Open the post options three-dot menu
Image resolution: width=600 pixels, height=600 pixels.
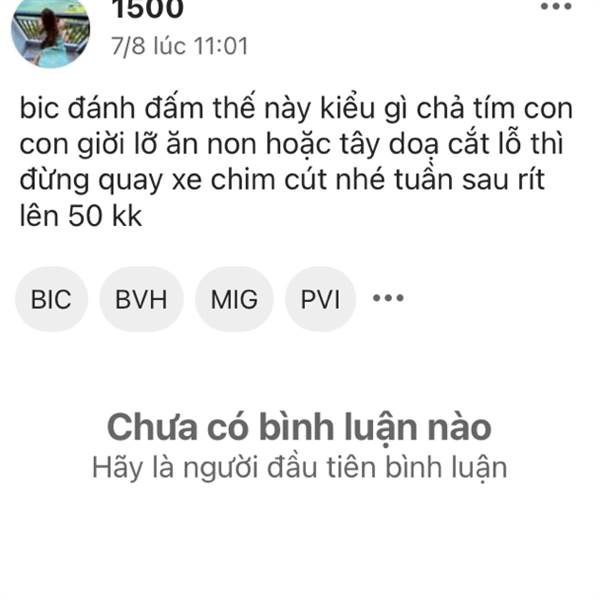556,6
